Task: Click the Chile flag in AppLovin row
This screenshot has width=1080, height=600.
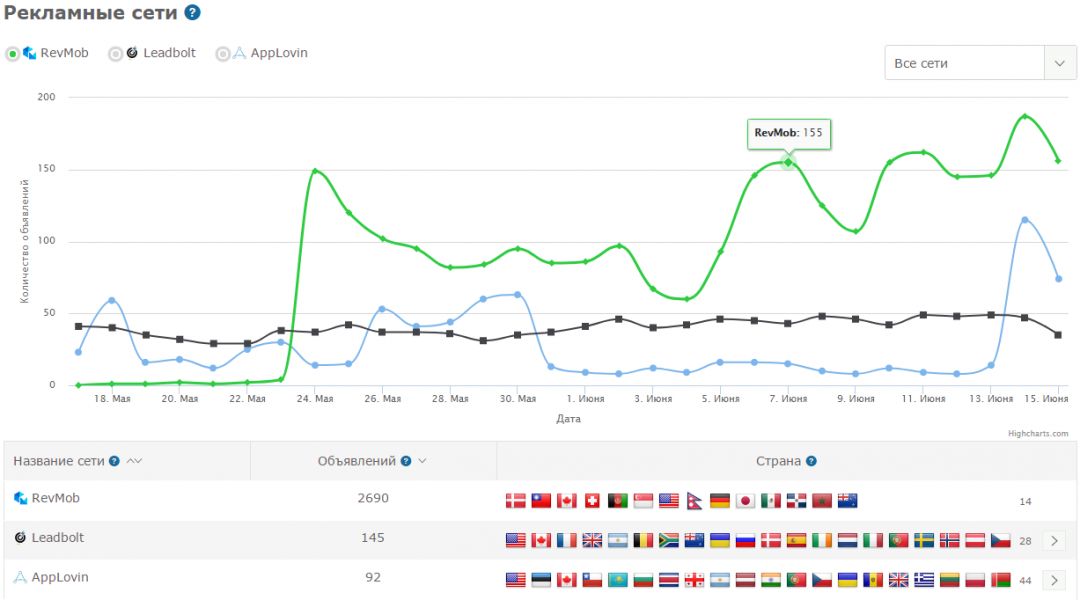Action: [x=592, y=580]
